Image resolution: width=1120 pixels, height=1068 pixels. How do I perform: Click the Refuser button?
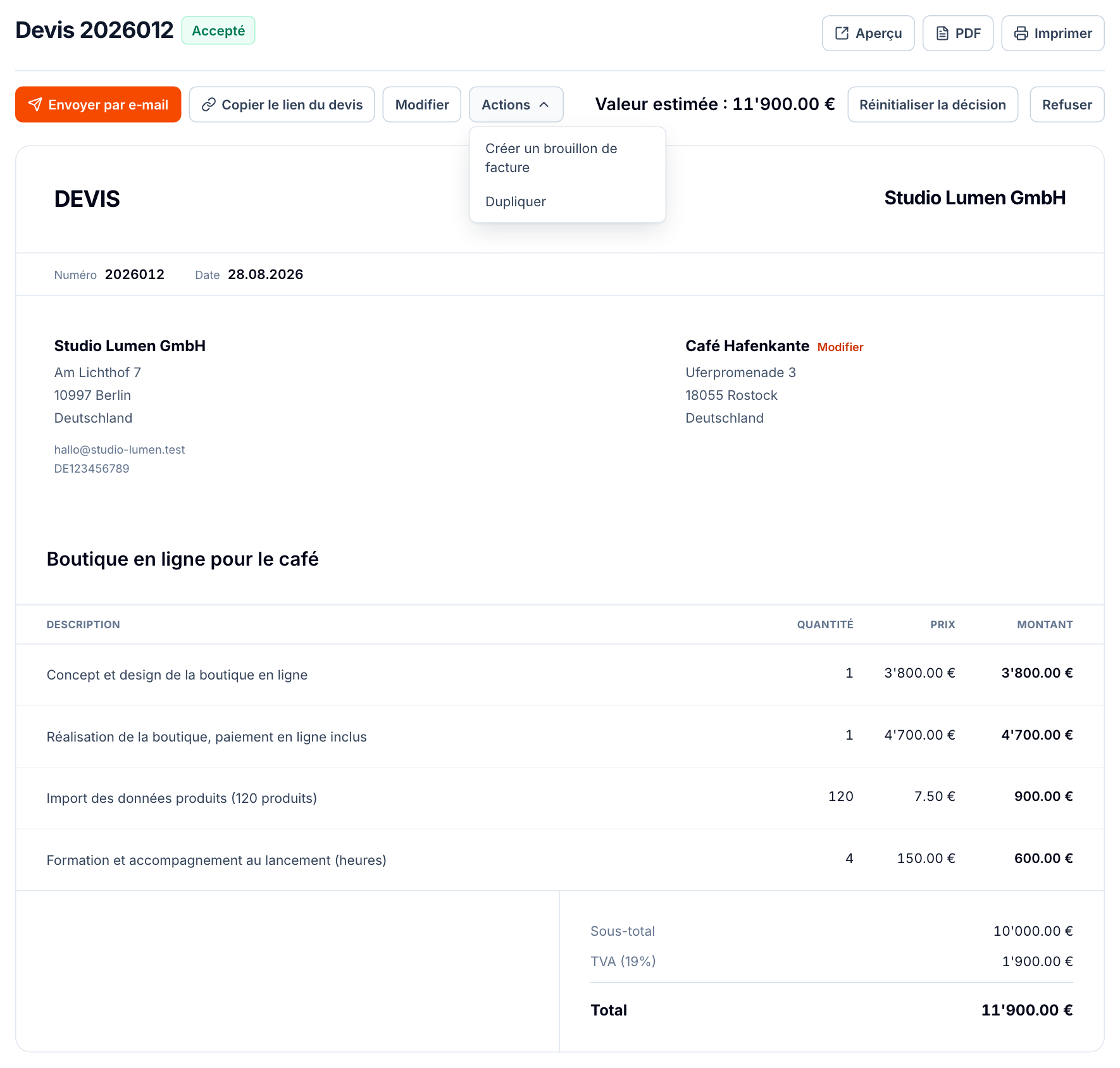click(x=1067, y=104)
